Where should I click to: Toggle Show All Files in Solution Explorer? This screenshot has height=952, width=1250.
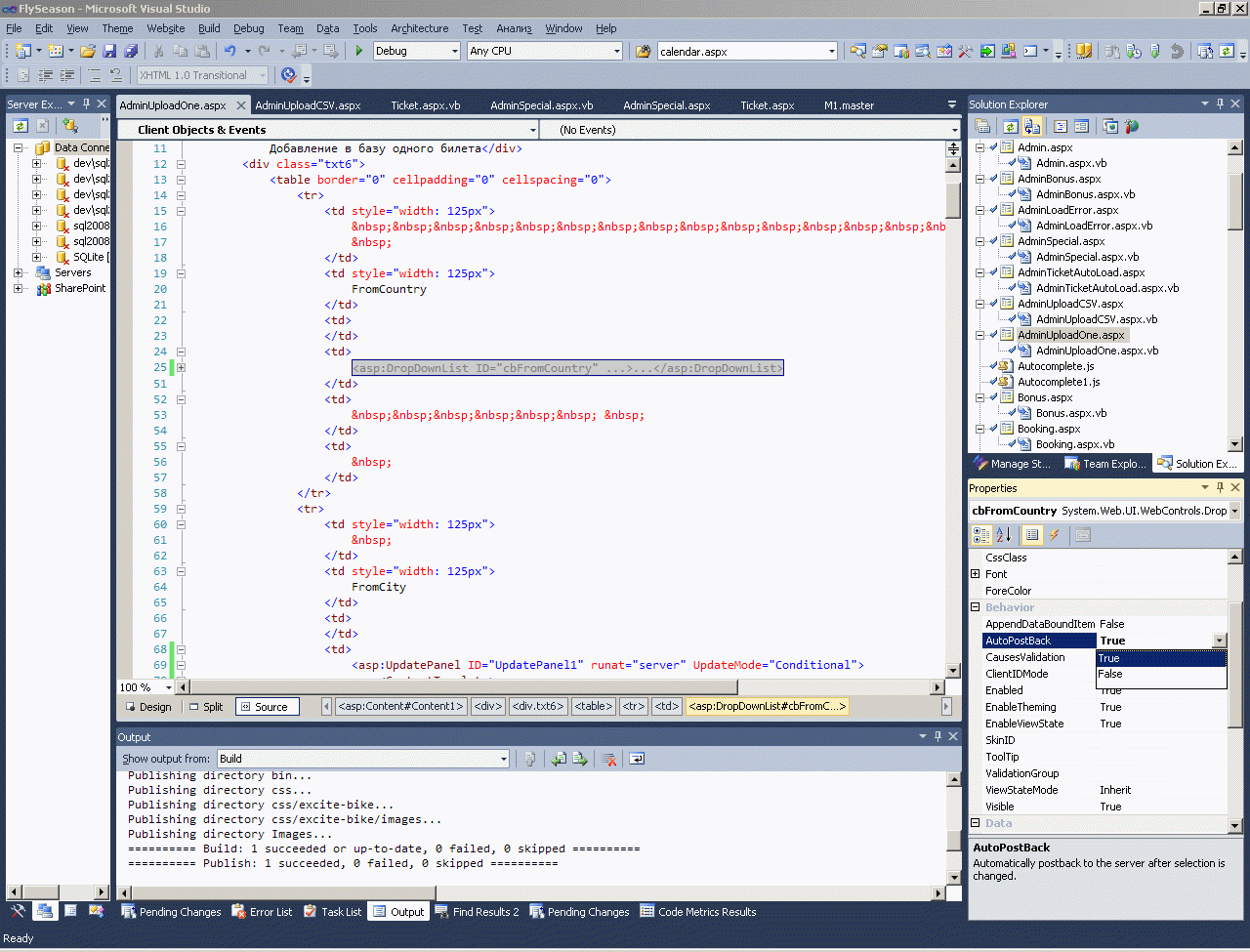pos(1031,127)
